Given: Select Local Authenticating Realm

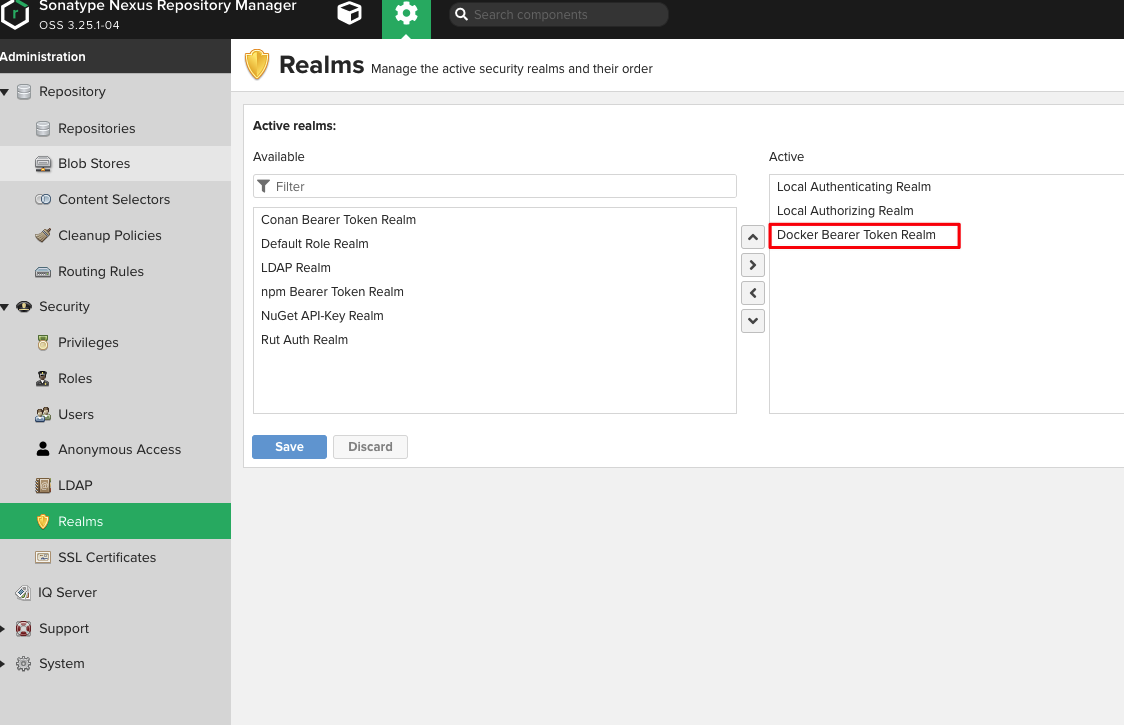Looking at the screenshot, I should click(x=947, y=187).
